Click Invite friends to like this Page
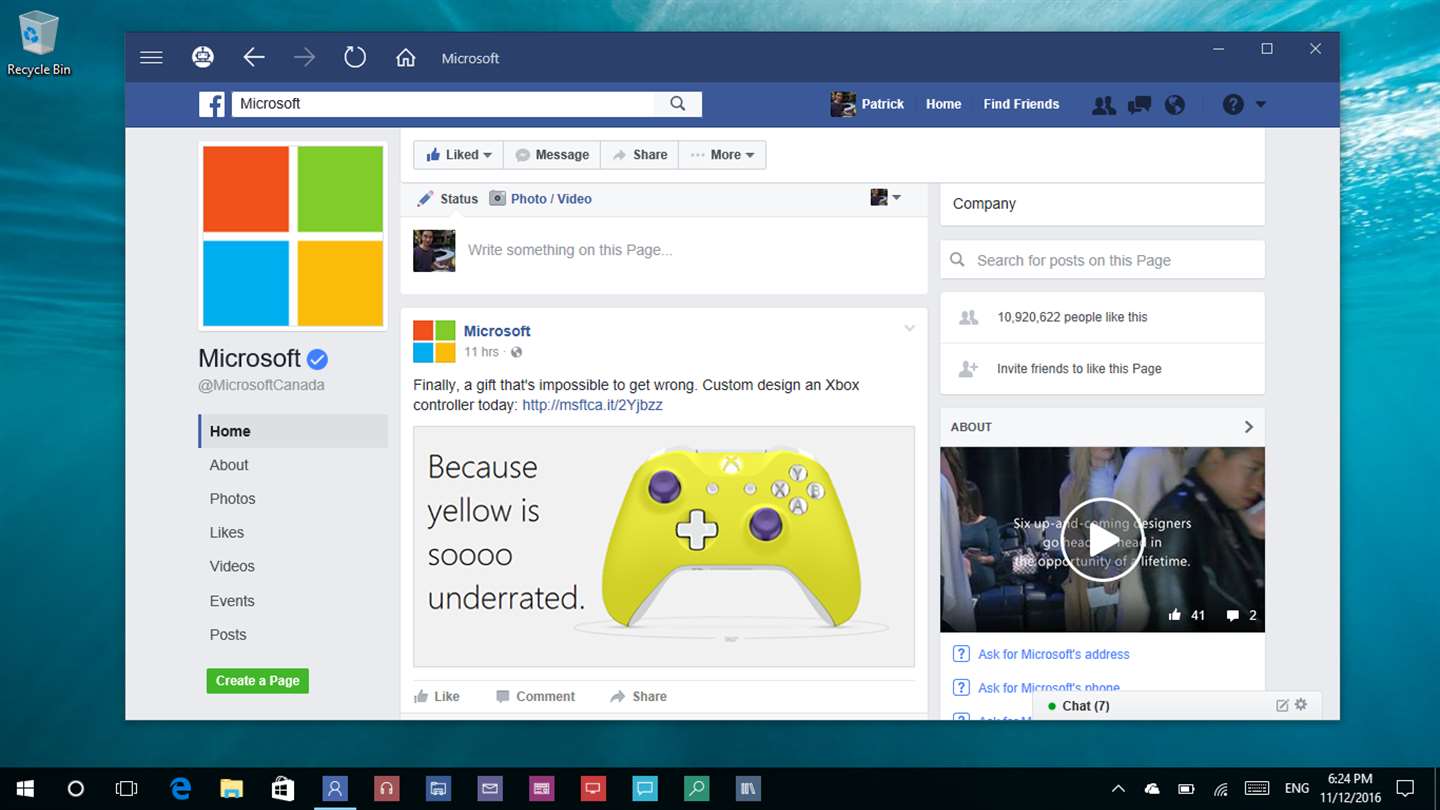The width and height of the screenshot is (1440, 810). (x=1079, y=369)
